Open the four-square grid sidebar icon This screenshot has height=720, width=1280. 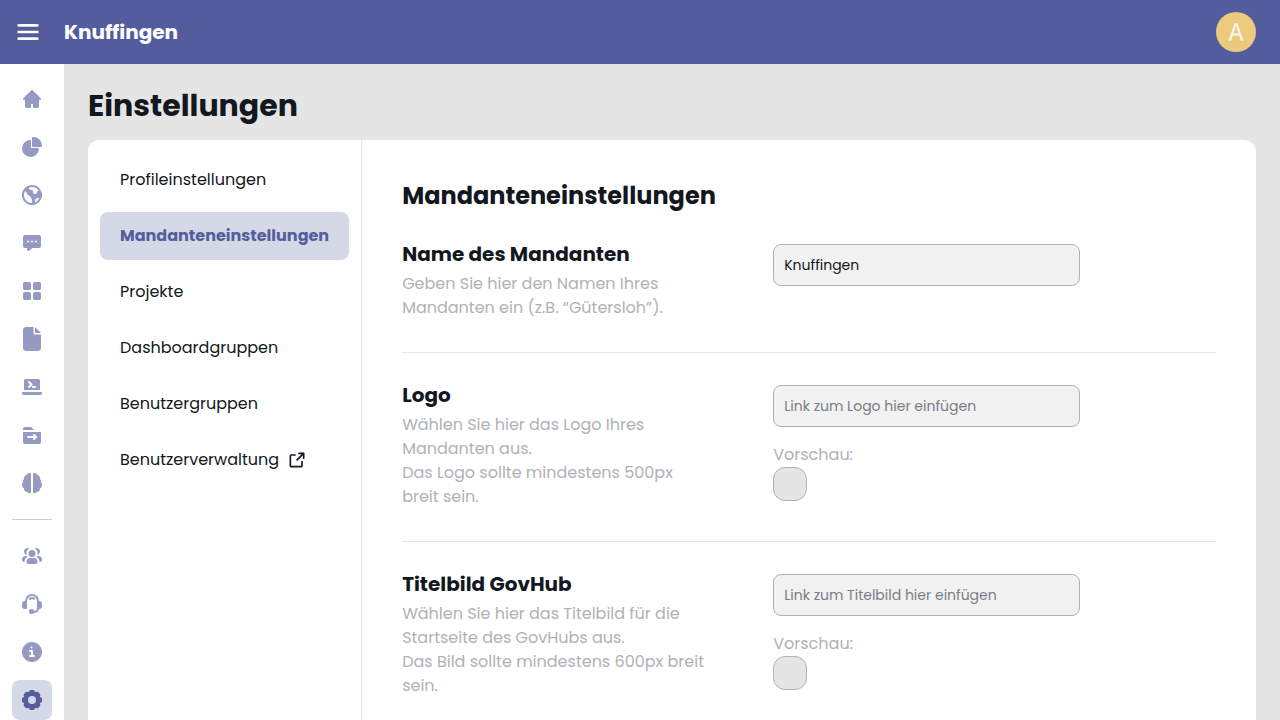[32, 291]
